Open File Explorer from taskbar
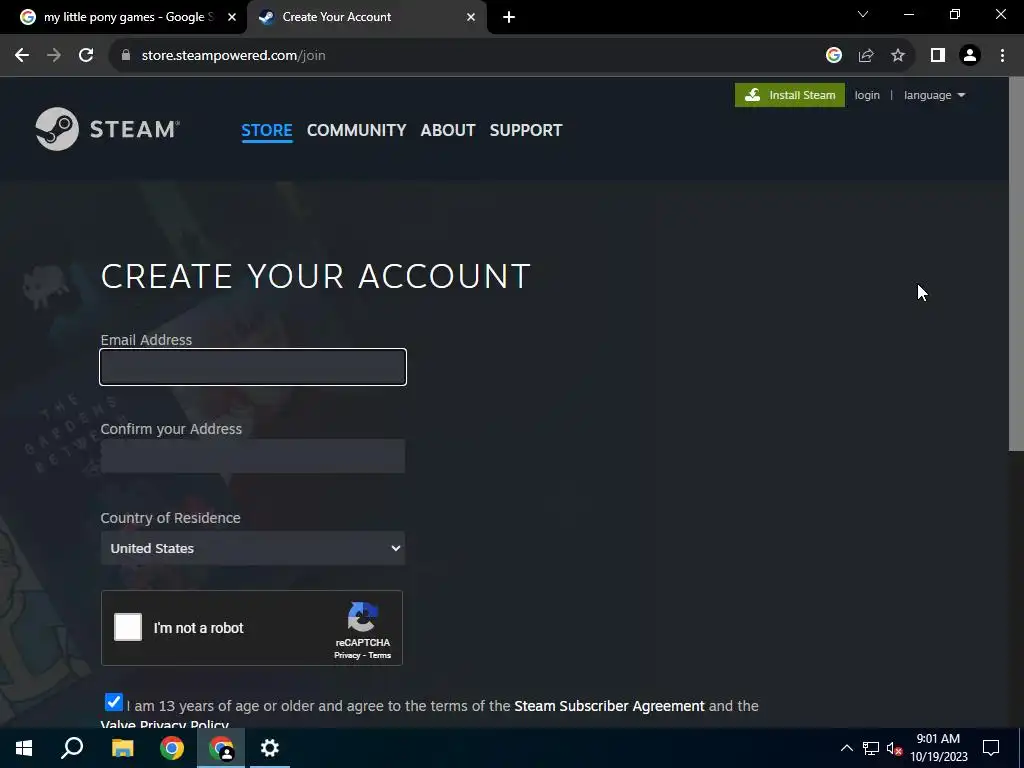The image size is (1024, 768). 122,748
